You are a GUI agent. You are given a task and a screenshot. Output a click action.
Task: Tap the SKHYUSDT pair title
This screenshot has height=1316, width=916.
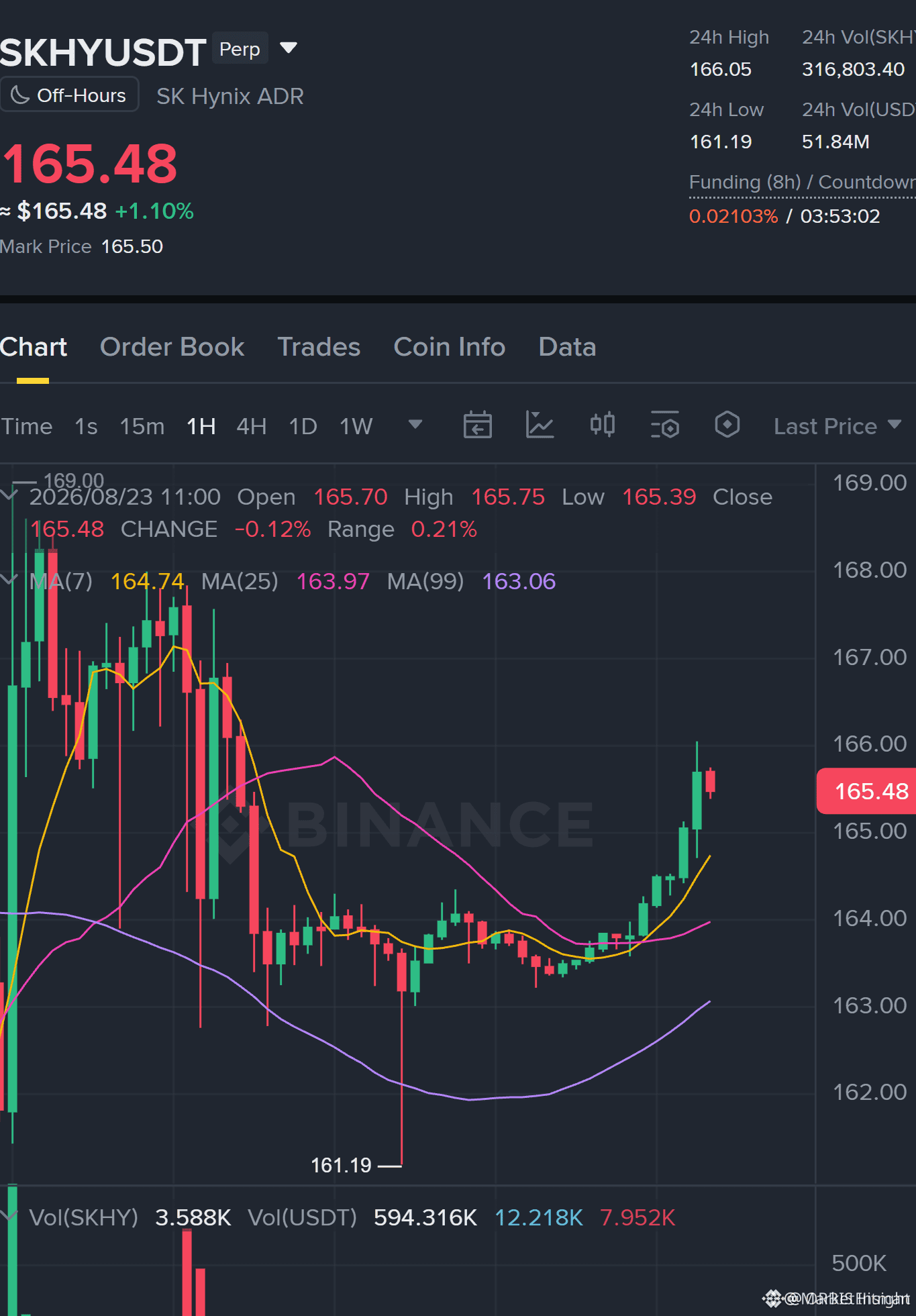click(103, 52)
